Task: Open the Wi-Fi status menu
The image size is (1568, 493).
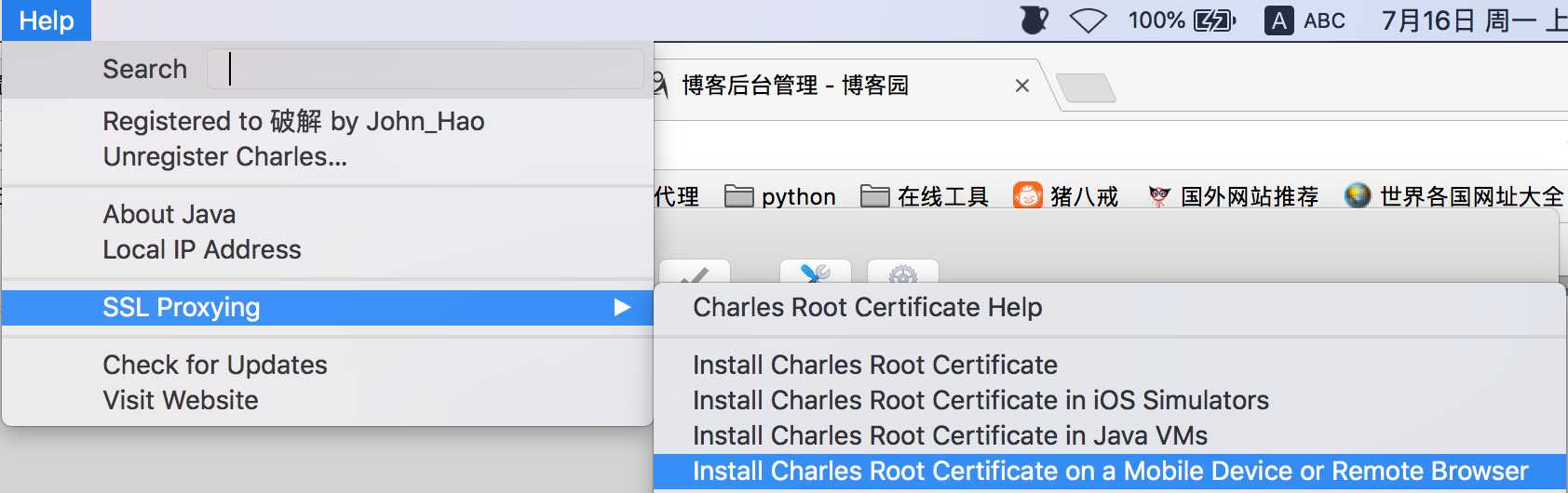Action: [1088, 20]
